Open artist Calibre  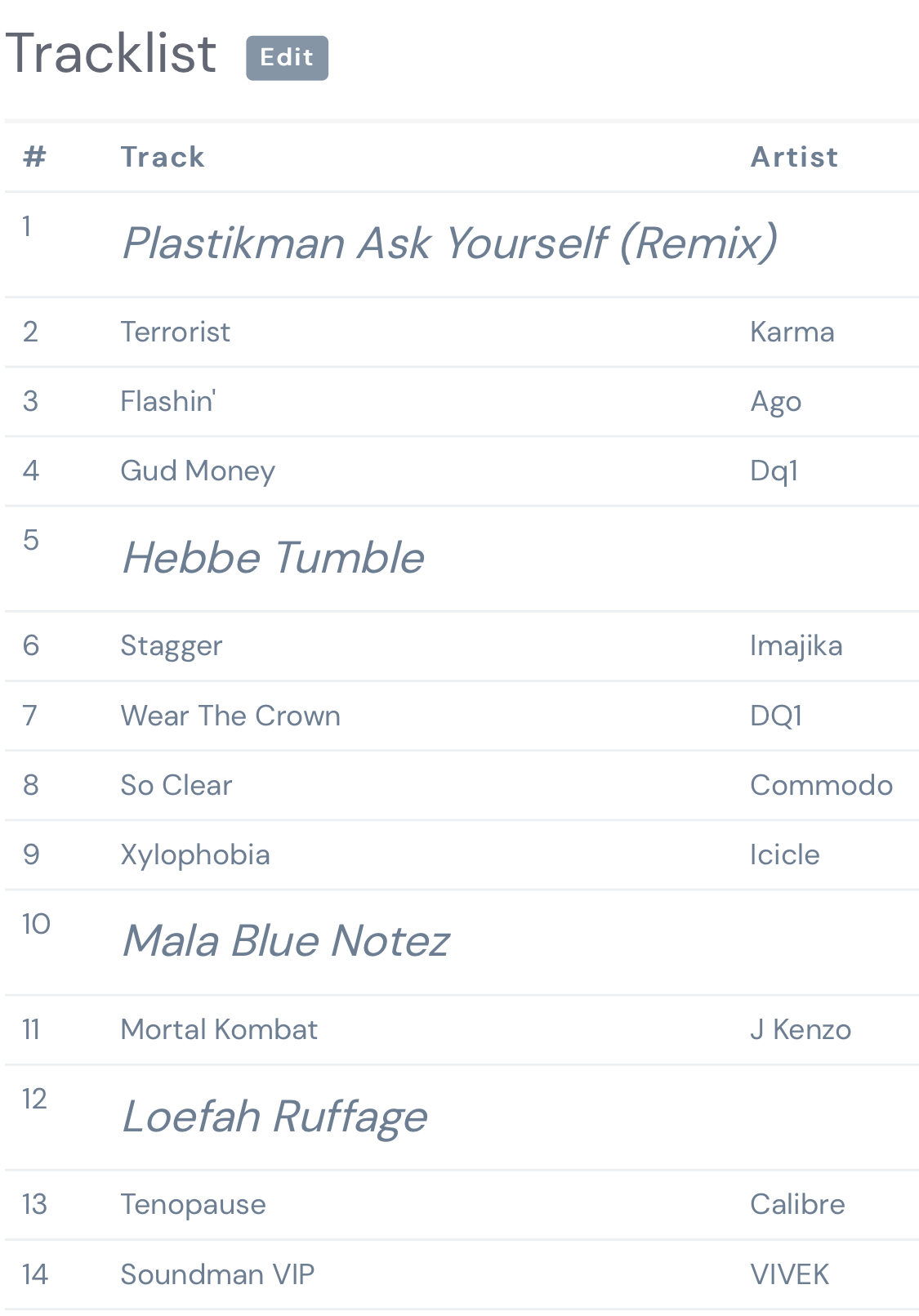(797, 1205)
